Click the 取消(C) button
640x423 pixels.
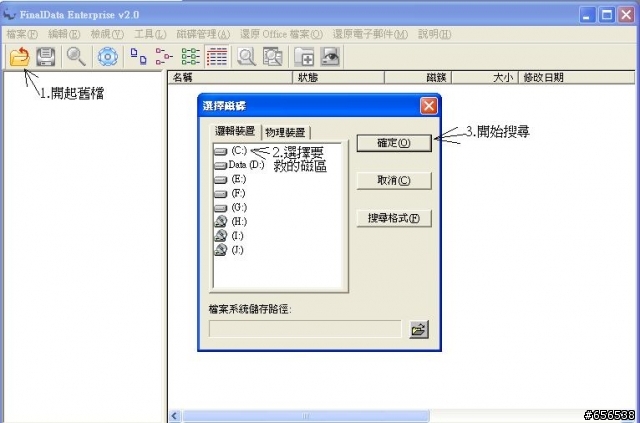pyautogui.click(x=394, y=180)
